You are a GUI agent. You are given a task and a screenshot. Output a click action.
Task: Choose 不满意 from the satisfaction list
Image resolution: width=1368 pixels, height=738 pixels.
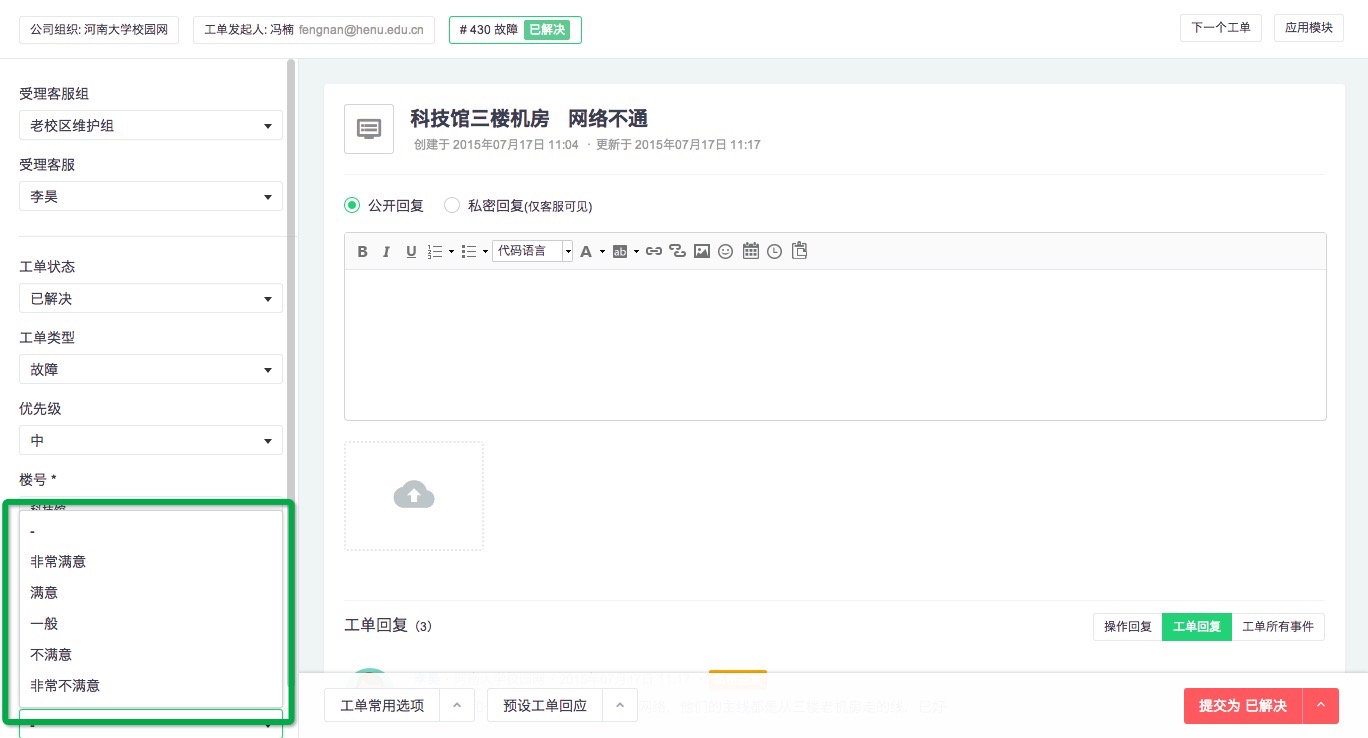click(x=151, y=654)
